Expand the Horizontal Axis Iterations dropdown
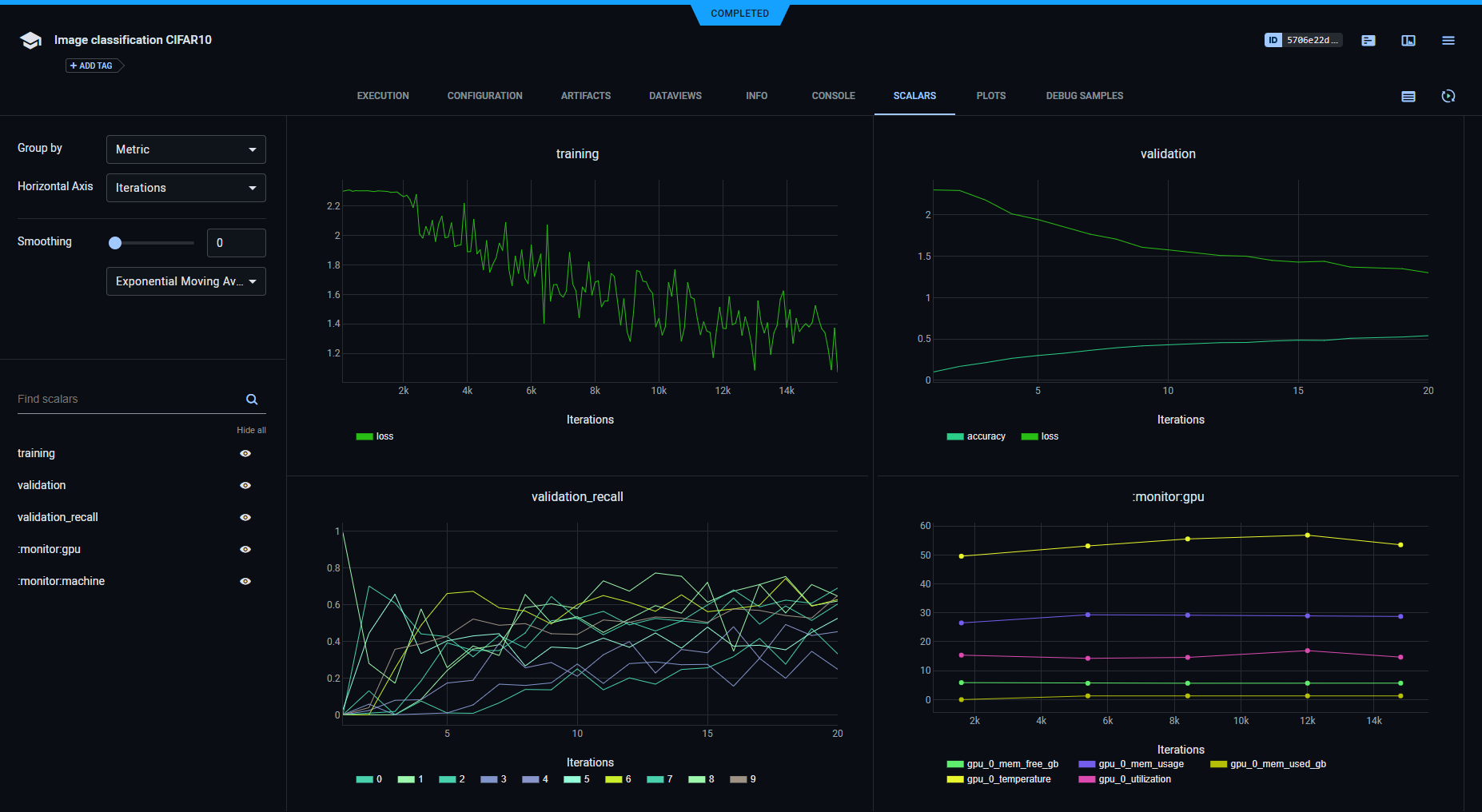This screenshot has width=1482, height=812. 185,188
